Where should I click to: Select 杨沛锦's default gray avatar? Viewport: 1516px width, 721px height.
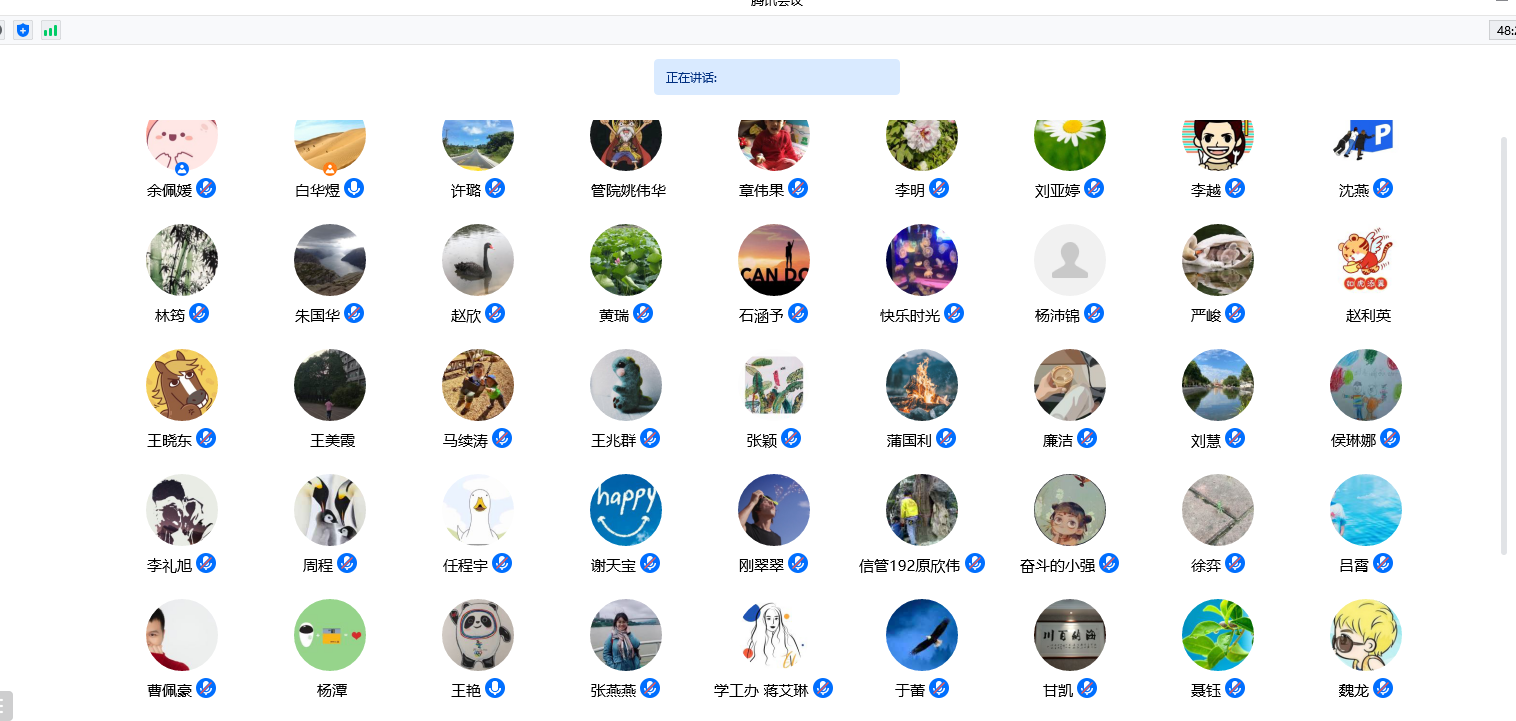(1070, 260)
